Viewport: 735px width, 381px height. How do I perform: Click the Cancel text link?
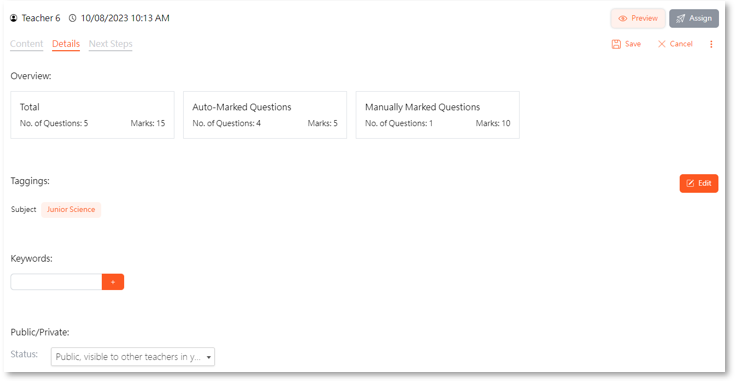pos(681,44)
